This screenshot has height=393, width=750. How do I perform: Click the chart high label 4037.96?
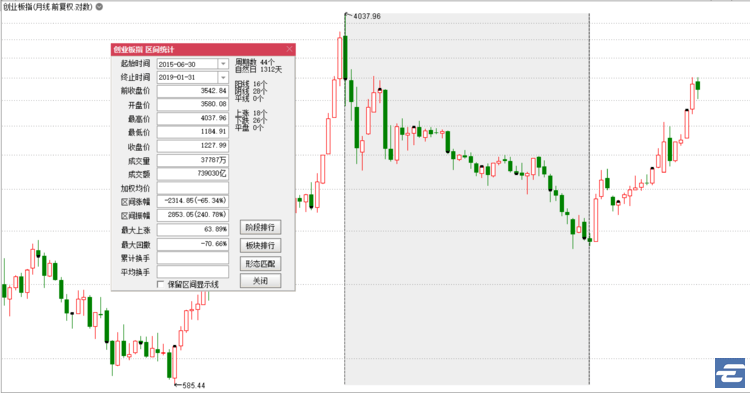(367, 16)
